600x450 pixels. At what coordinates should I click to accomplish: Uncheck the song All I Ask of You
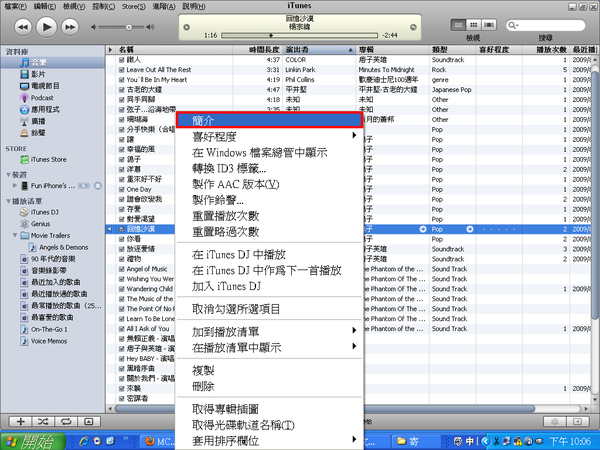point(122,329)
